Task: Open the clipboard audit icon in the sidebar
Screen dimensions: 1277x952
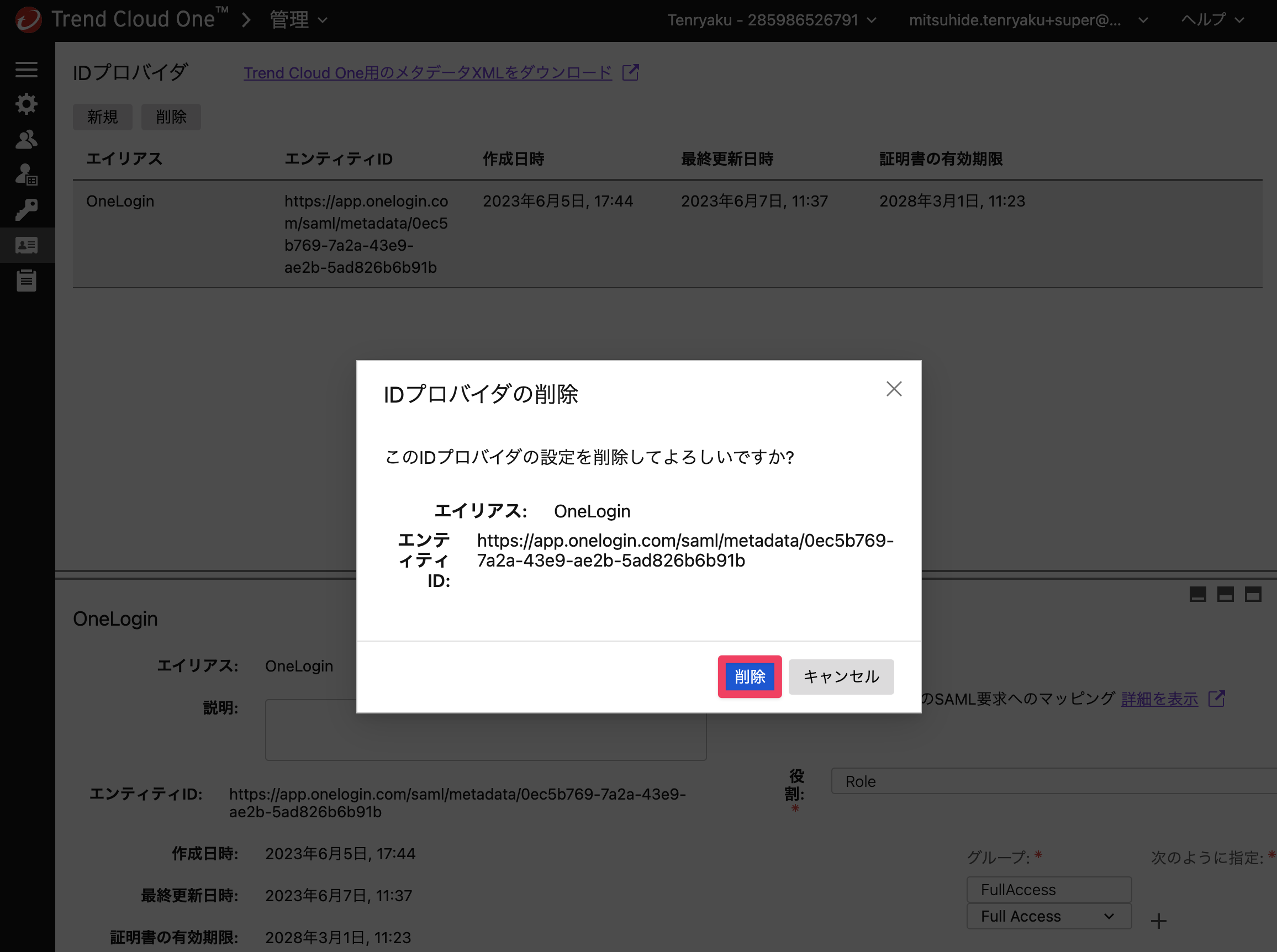Action: tap(27, 281)
